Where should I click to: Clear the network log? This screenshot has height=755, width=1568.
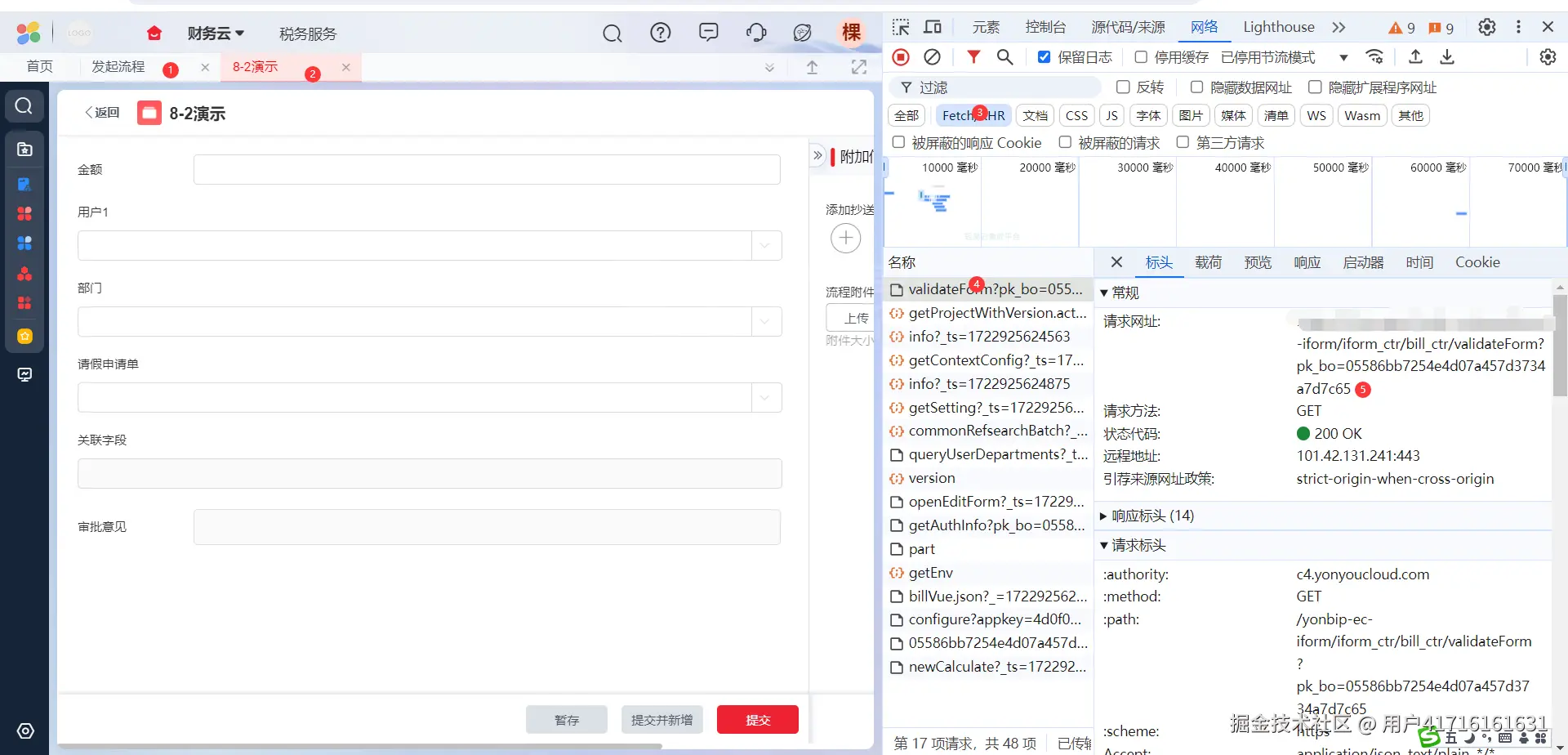point(932,57)
